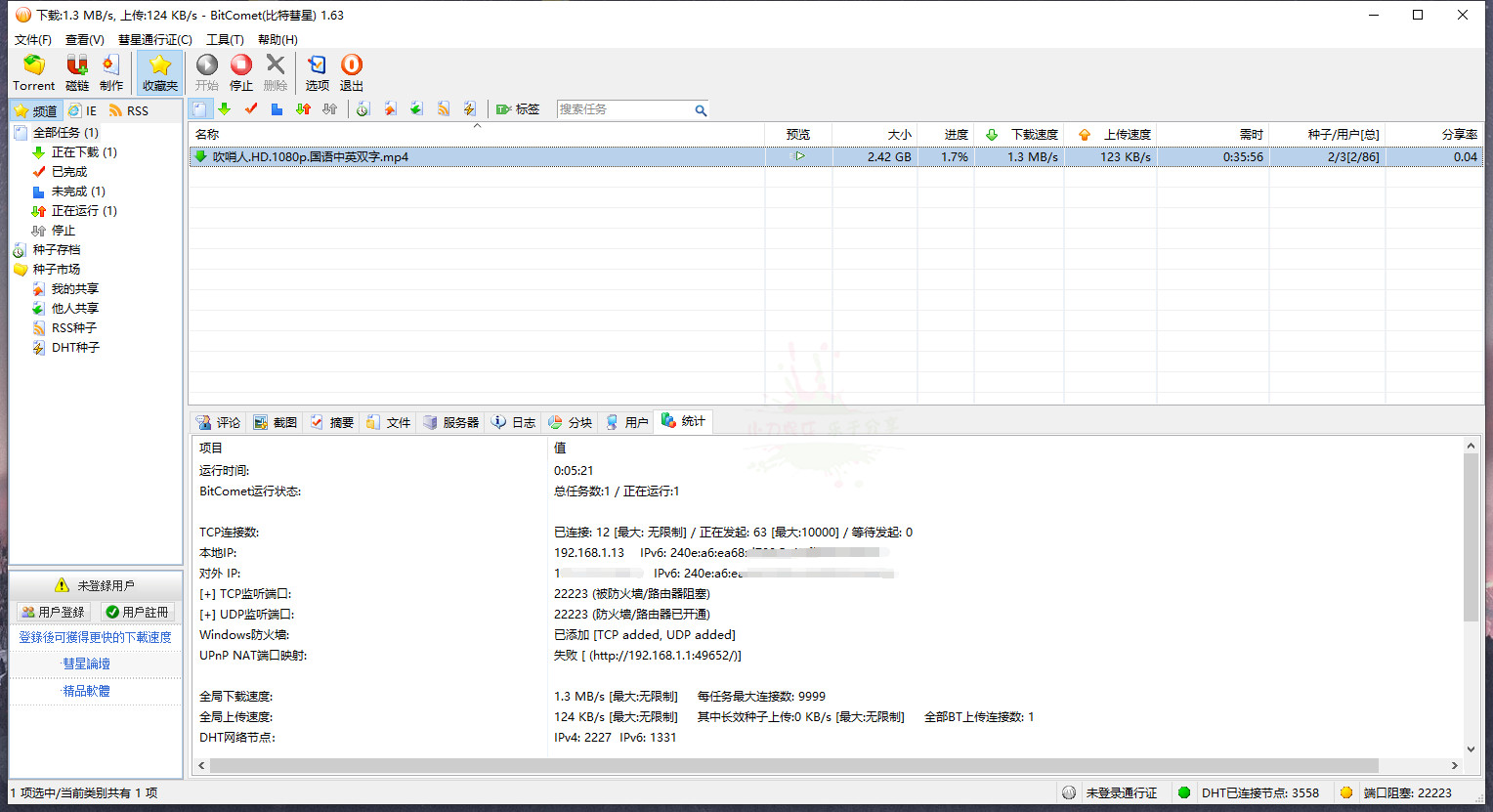1493x812 pixels.
Task: Expand the [+] TCP监听端口 row
Action: coord(207,594)
